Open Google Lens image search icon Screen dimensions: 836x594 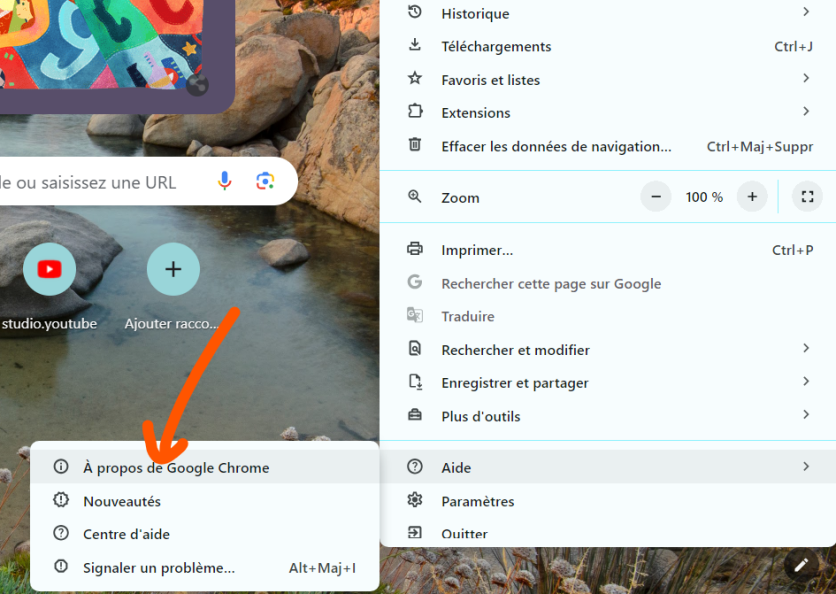(265, 181)
